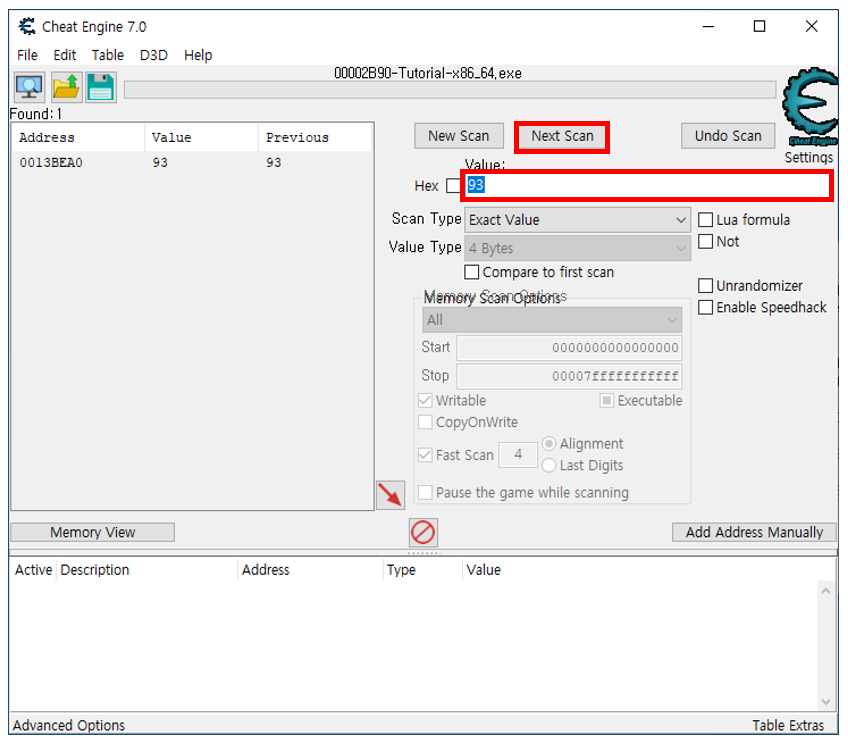Open the Table menu
Image resolution: width=848 pixels, height=746 pixels.
click(x=108, y=55)
